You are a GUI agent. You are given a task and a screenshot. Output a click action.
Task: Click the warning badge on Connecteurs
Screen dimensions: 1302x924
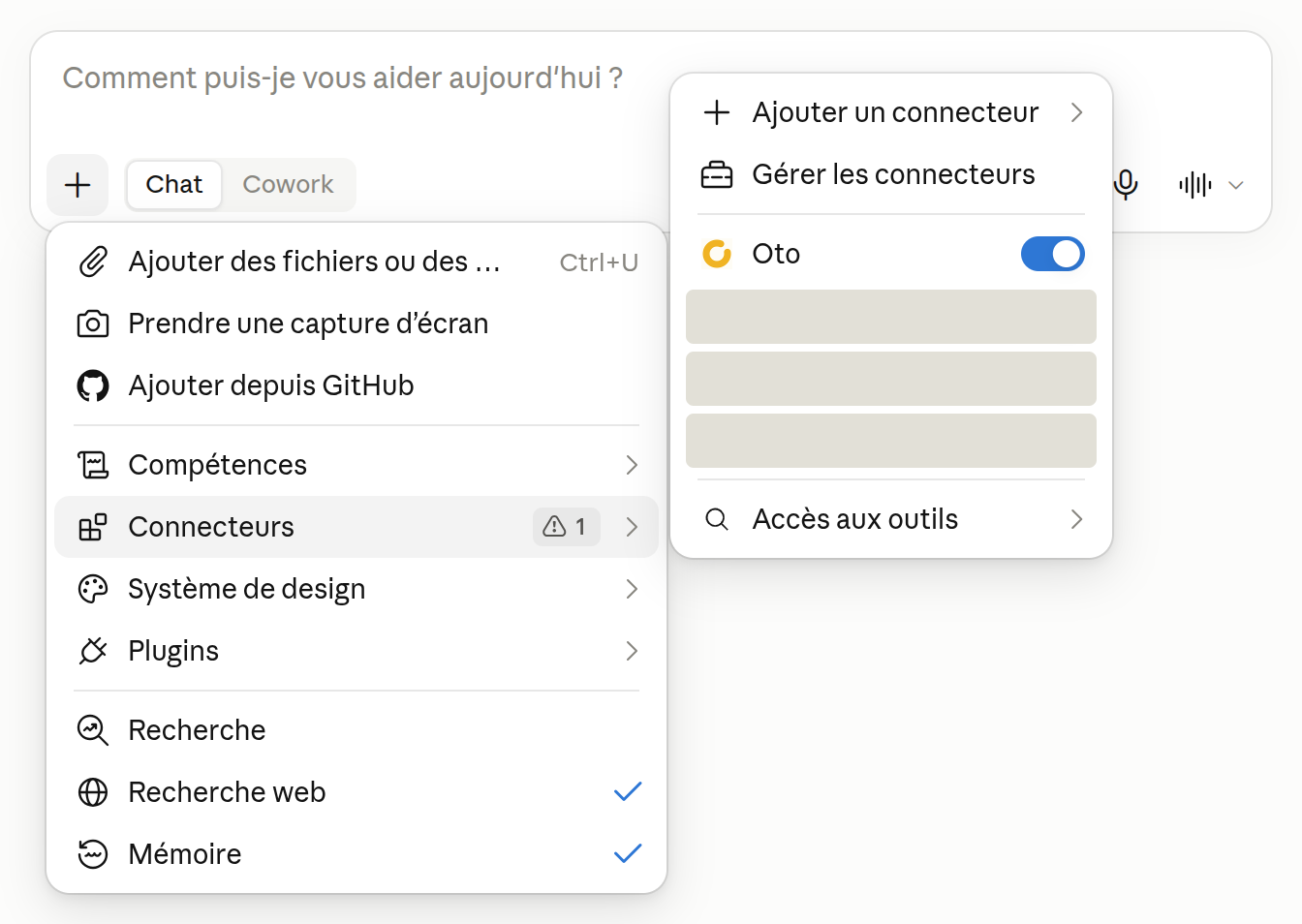coord(566,527)
